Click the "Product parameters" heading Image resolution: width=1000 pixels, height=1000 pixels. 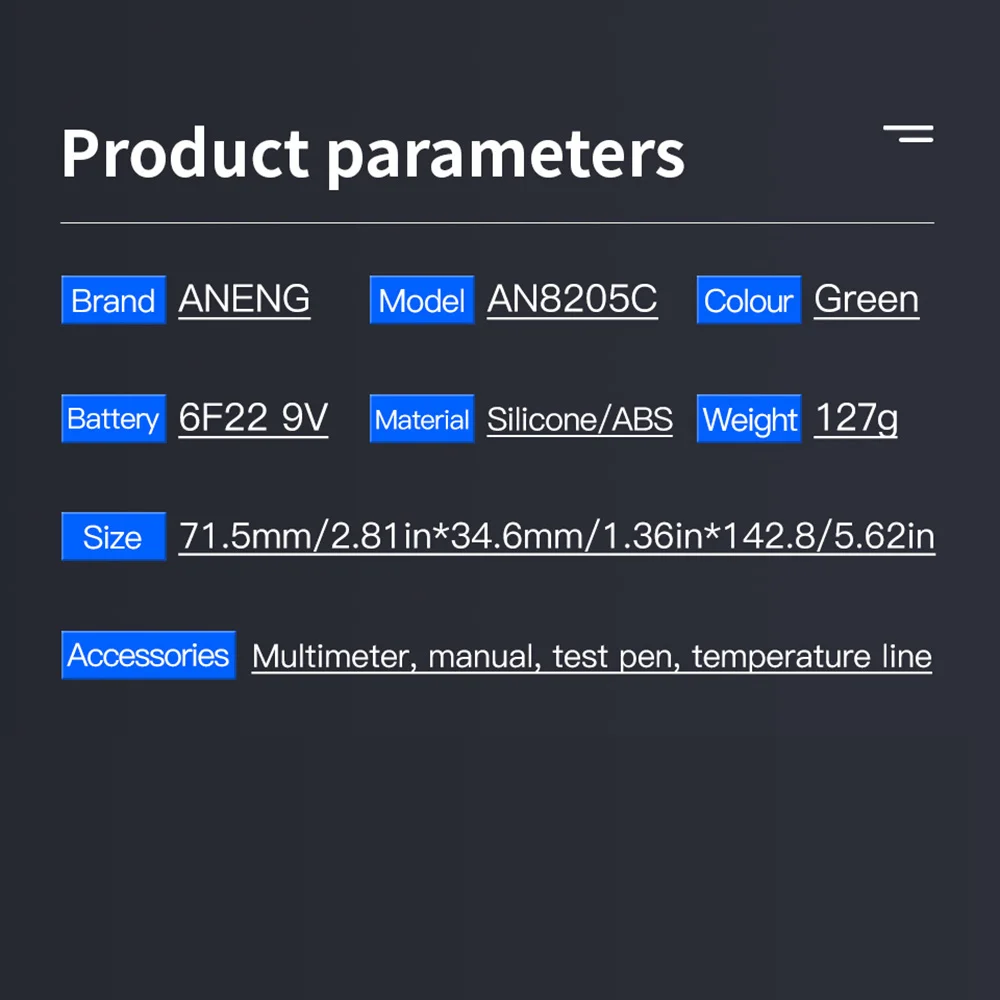point(372,154)
